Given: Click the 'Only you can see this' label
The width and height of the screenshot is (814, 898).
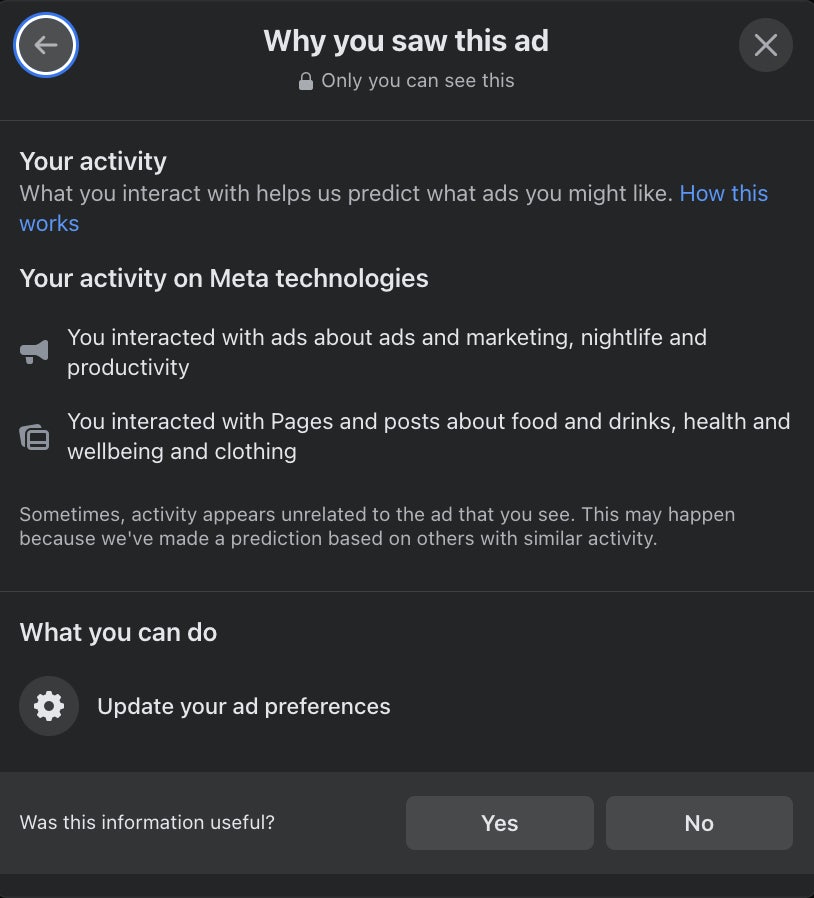Looking at the screenshot, I should (x=417, y=81).
